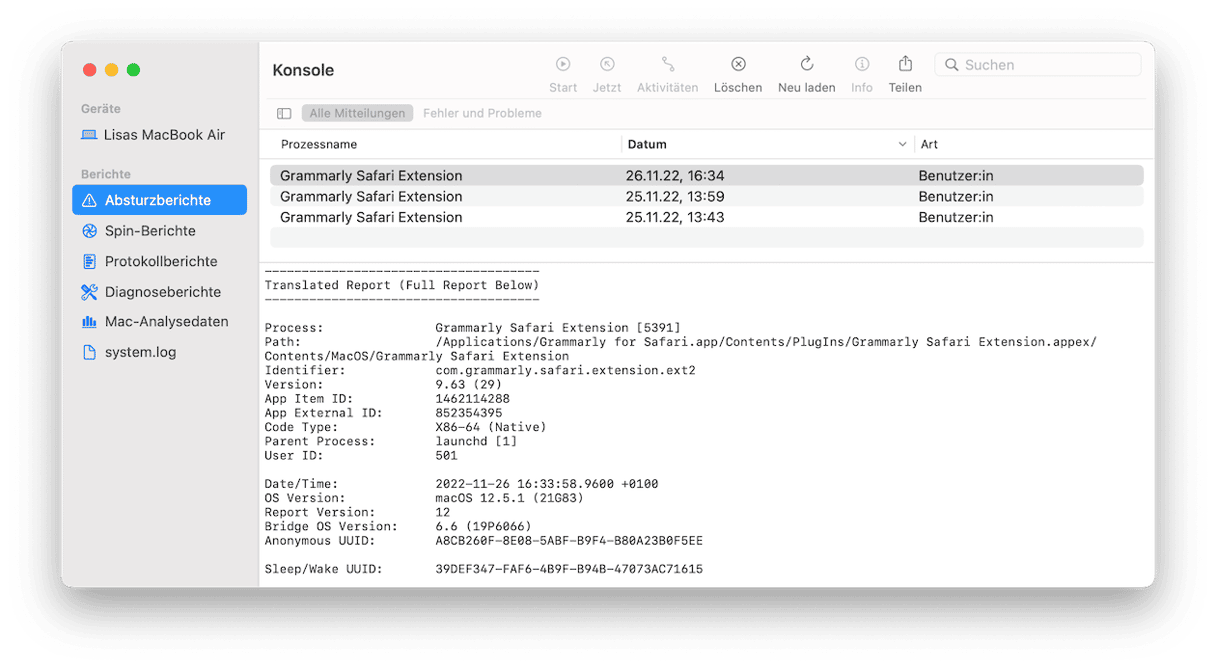Click the OS Version macOS 12.5.1 value

tap(509, 498)
